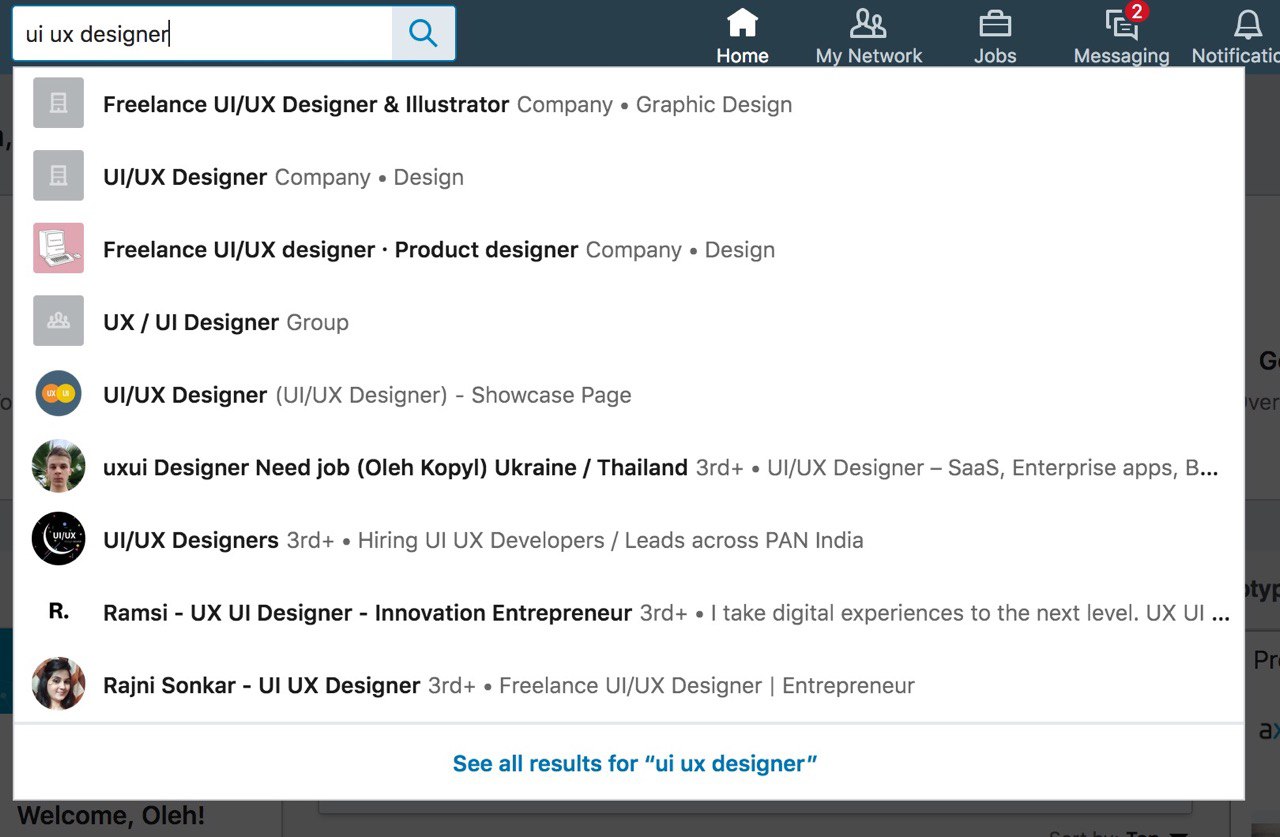Screen dimensions: 1280x837
Task: Open the Home tab
Action: coord(742,36)
